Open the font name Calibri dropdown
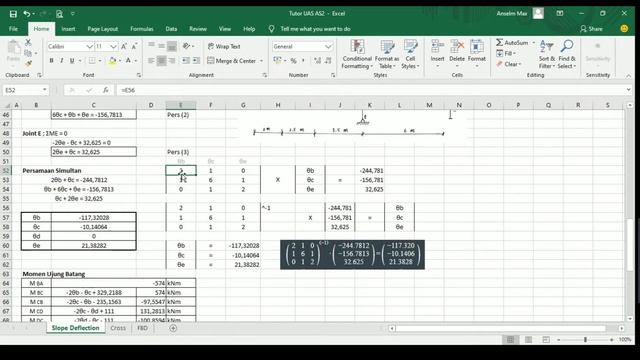This screenshot has width=640, height=360. tap(89, 47)
